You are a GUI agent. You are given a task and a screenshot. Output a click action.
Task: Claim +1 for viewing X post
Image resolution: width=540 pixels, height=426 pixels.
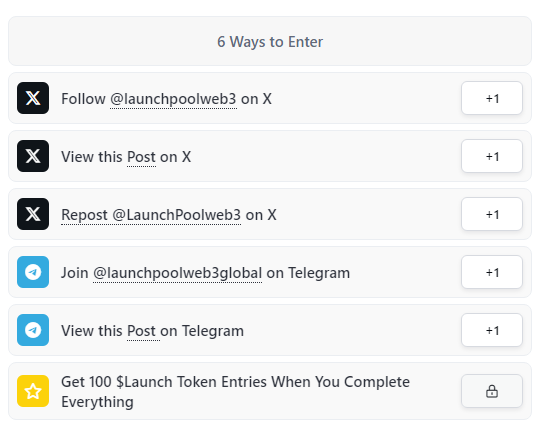[492, 156]
